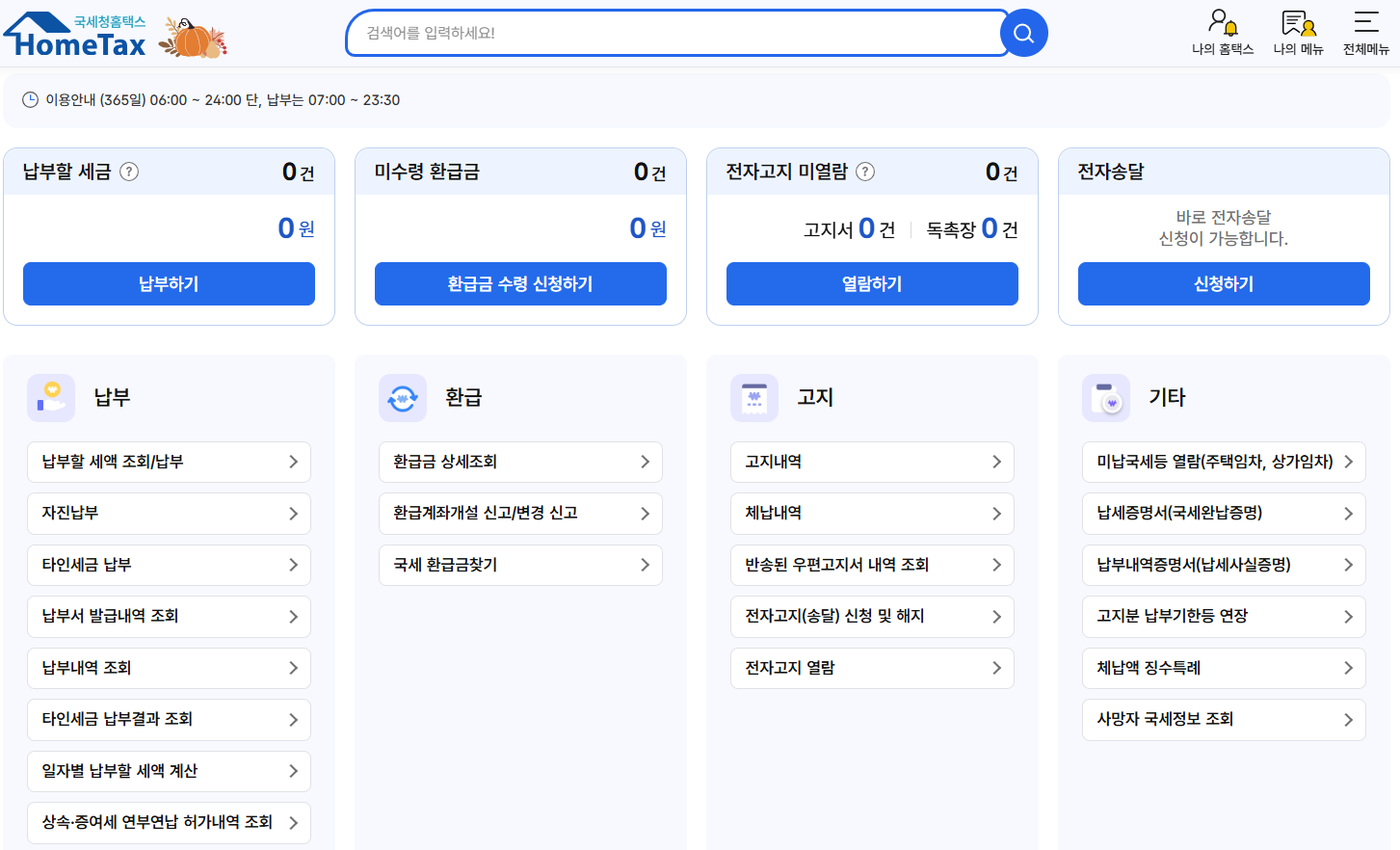Click the magnifying glass search icon
This screenshot has height=850, width=1400.
pyautogui.click(x=1023, y=33)
